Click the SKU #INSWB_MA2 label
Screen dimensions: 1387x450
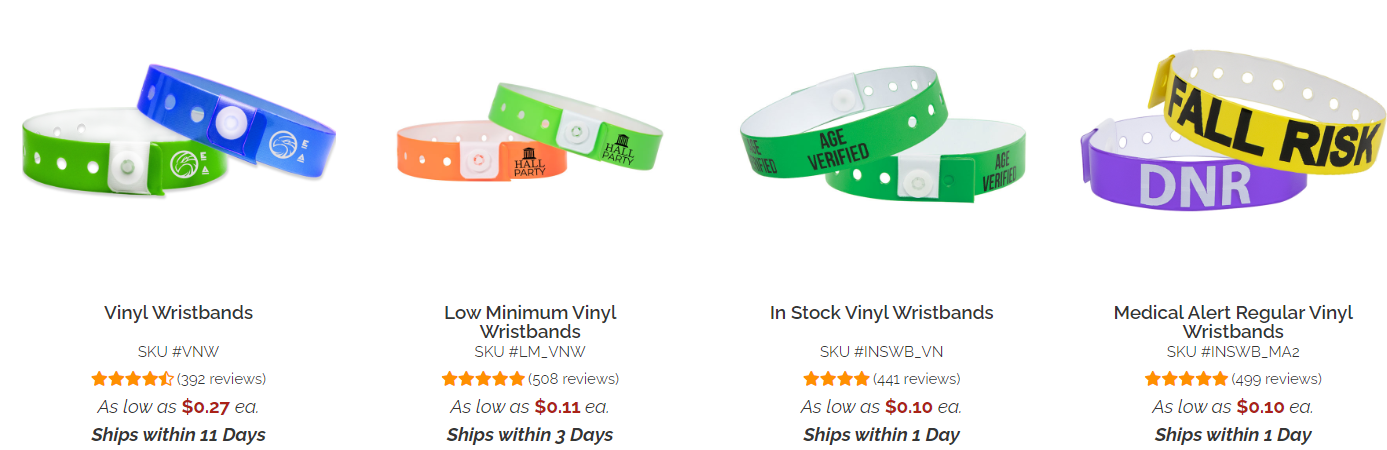tap(1232, 351)
